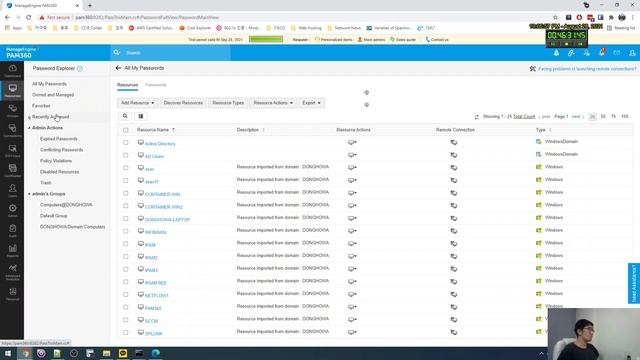Check the Active Directory row checkbox

click(x=126, y=142)
